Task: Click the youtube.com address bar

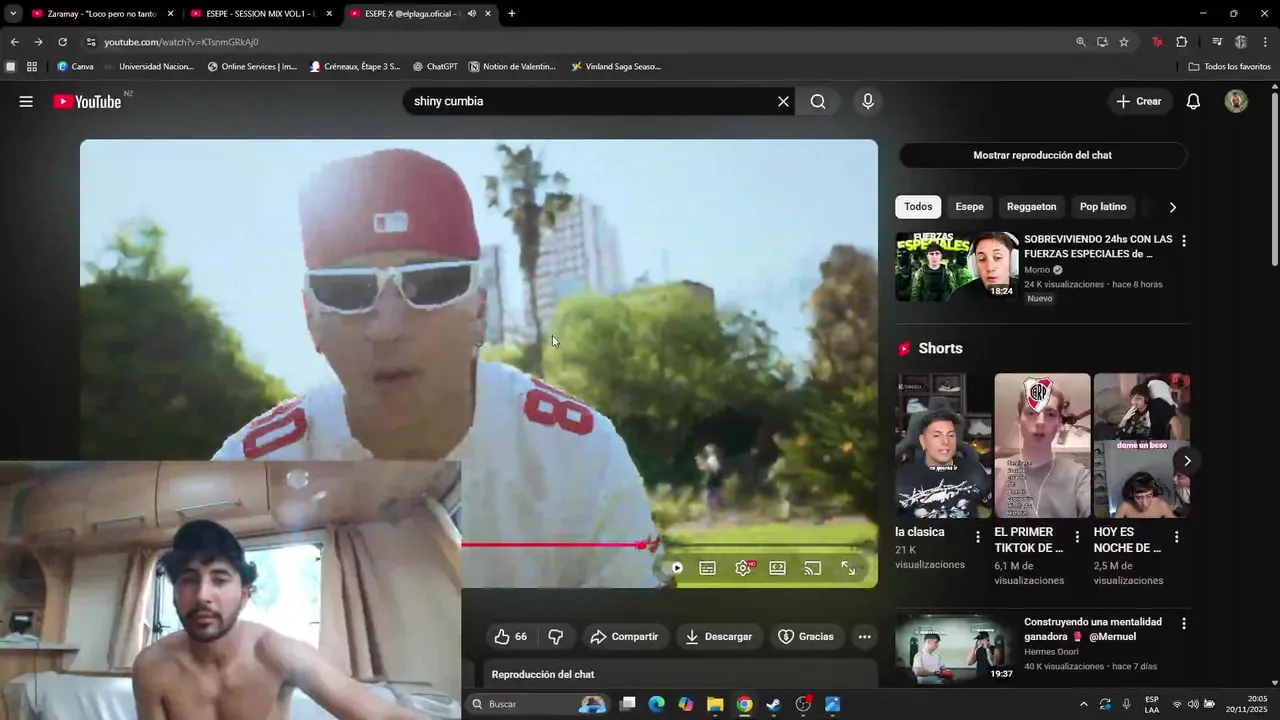Action: (580, 42)
